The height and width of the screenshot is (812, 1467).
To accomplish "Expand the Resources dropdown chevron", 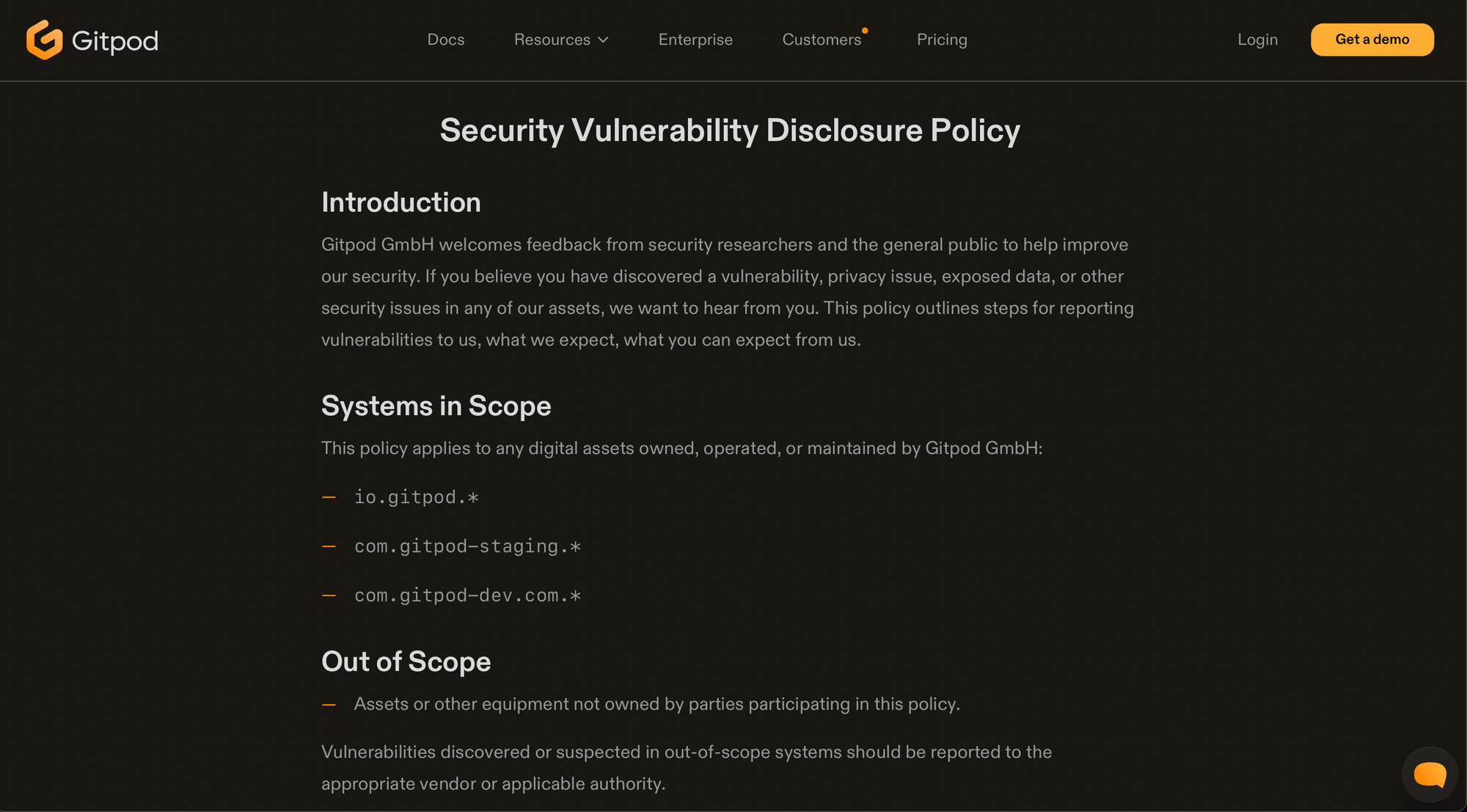I will [x=604, y=40].
